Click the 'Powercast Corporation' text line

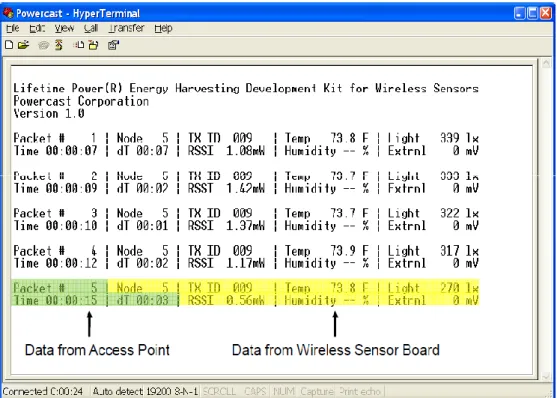click(81, 101)
